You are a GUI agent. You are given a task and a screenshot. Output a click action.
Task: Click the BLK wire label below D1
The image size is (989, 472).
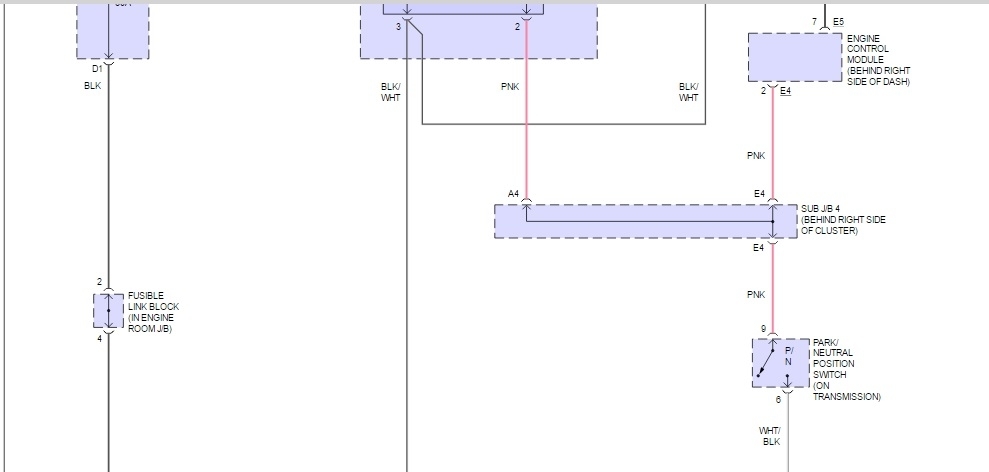92,86
